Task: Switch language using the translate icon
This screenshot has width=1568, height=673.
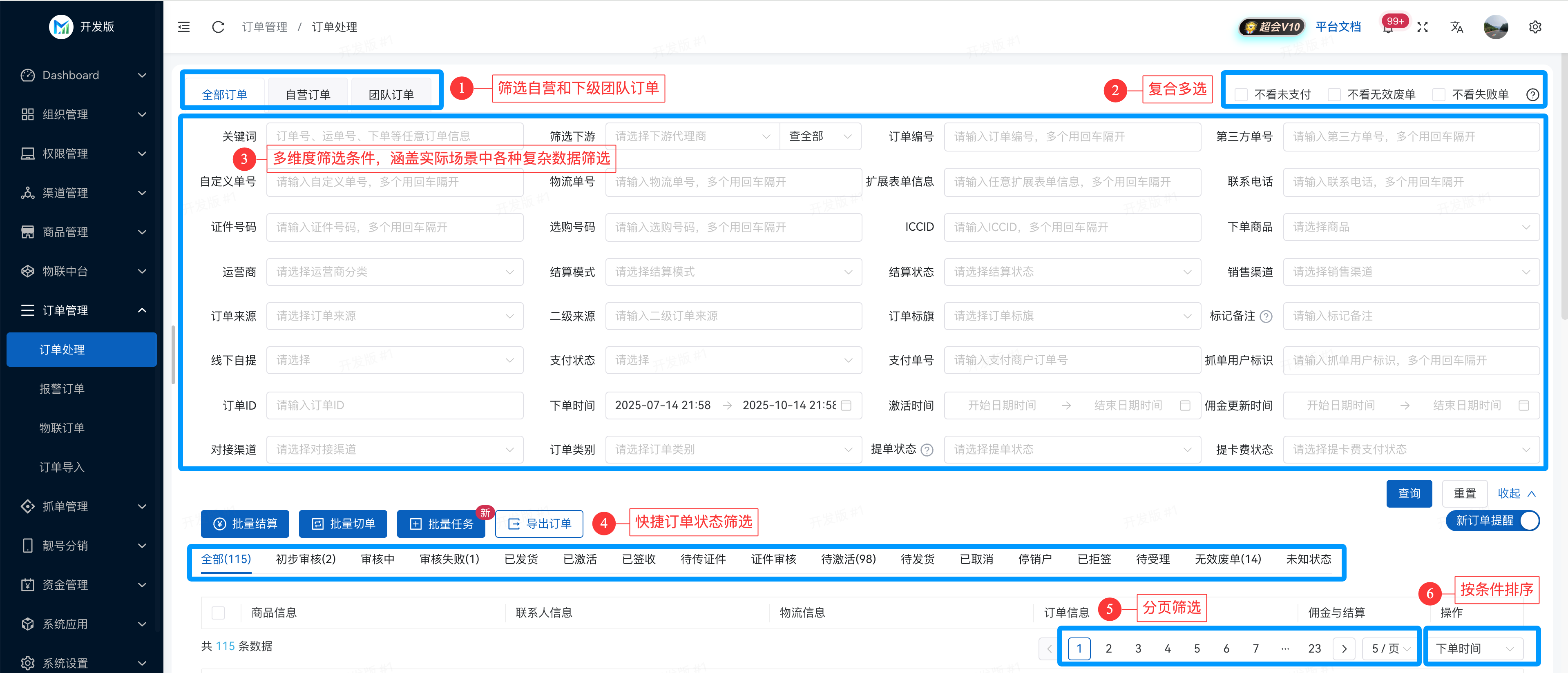Action: 1456,27
